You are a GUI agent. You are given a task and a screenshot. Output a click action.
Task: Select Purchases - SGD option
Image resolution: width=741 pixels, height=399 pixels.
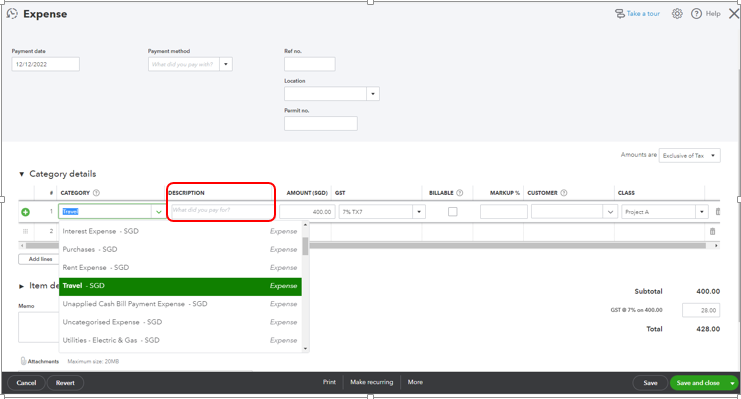(x=180, y=249)
